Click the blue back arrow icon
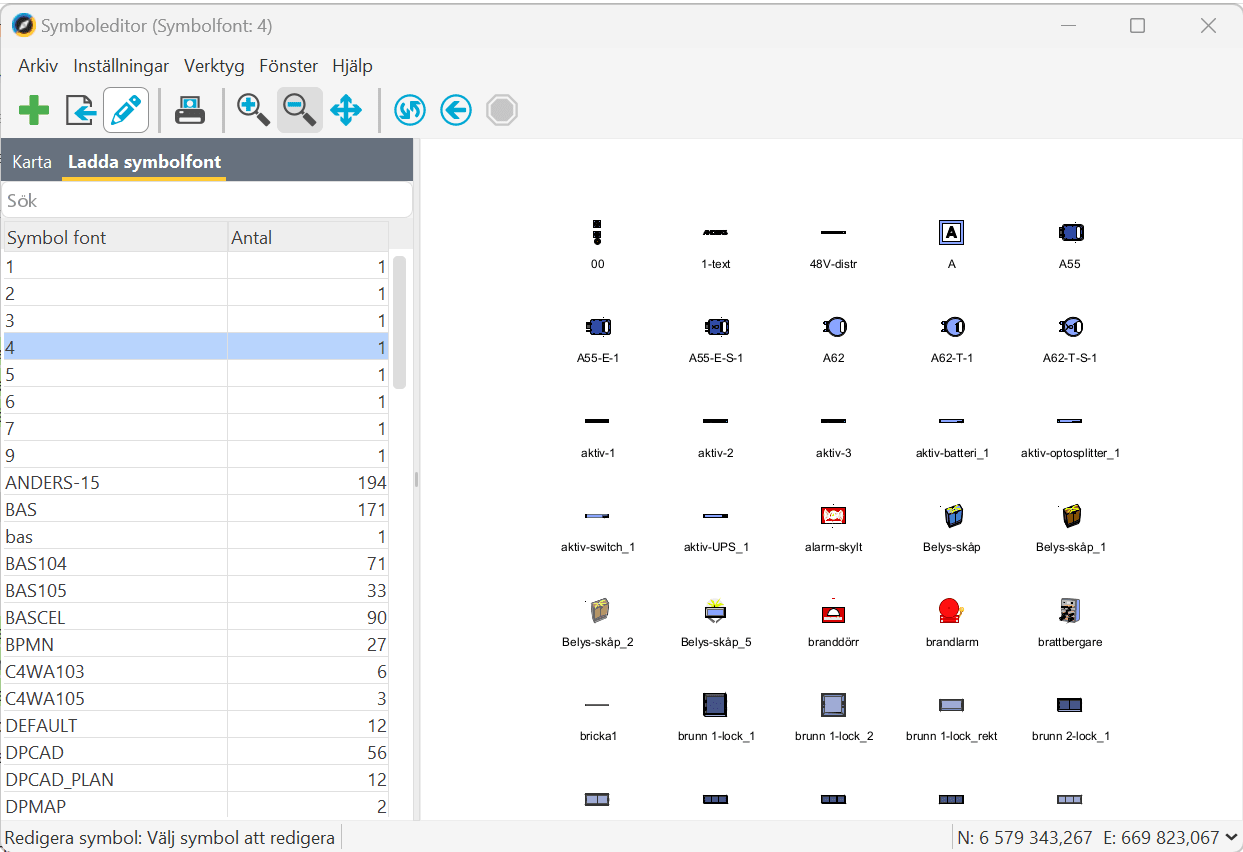Image resolution: width=1243 pixels, height=852 pixels. pos(456,110)
